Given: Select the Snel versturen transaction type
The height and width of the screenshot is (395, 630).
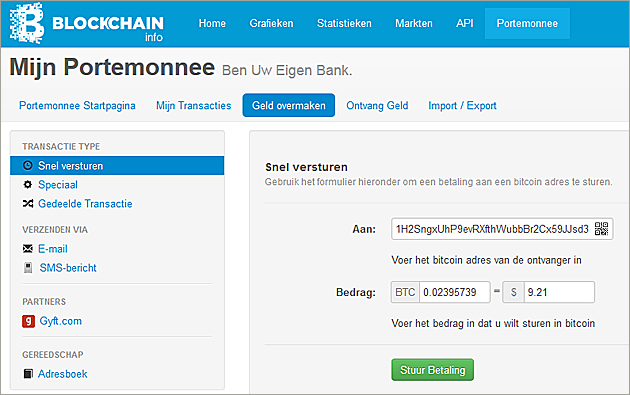Looking at the screenshot, I should [x=117, y=166].
